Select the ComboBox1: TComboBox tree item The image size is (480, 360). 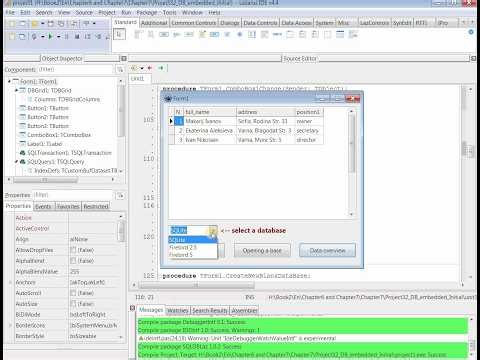point(59,135)
